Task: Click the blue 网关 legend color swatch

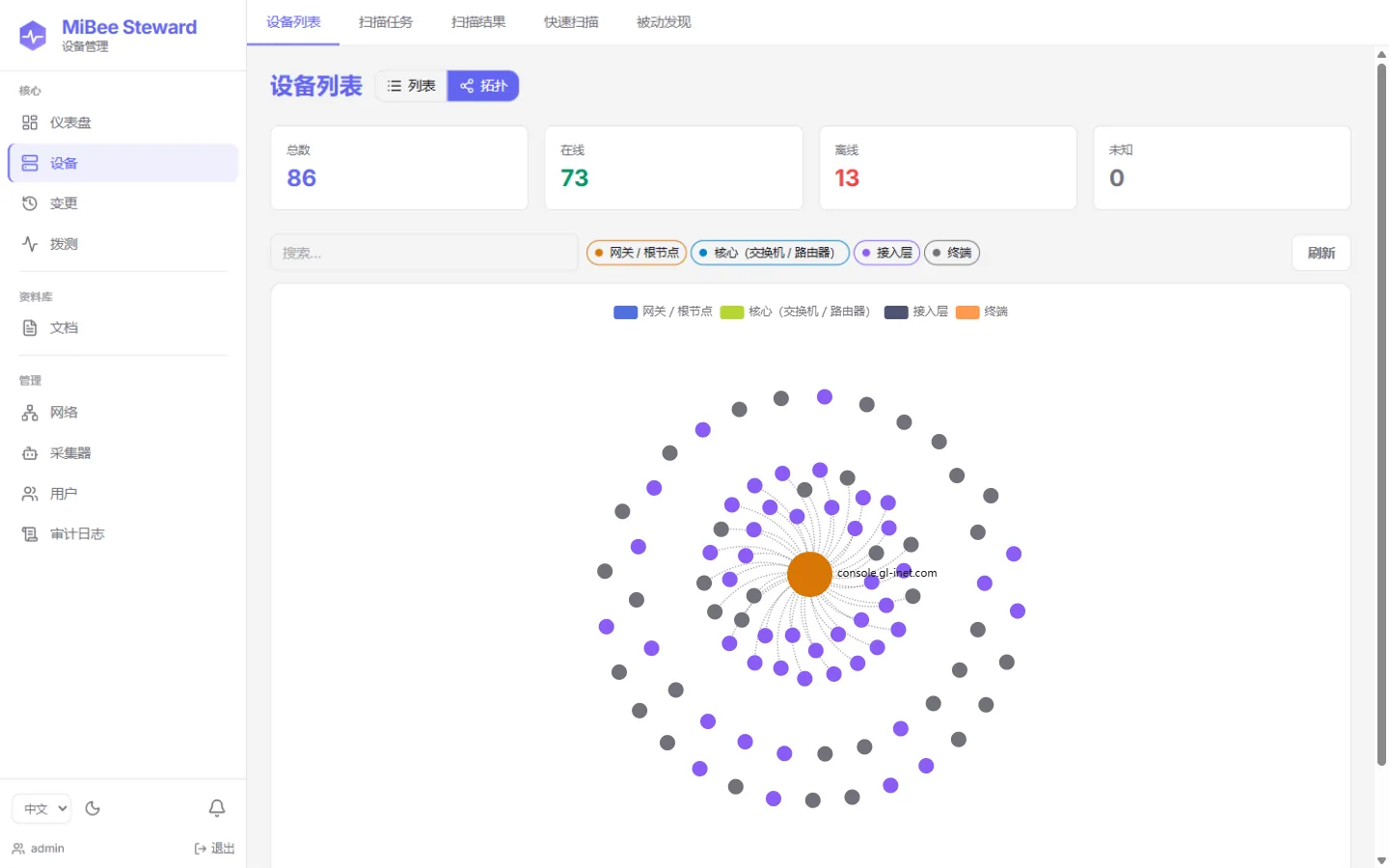Action: pos(626,312)
